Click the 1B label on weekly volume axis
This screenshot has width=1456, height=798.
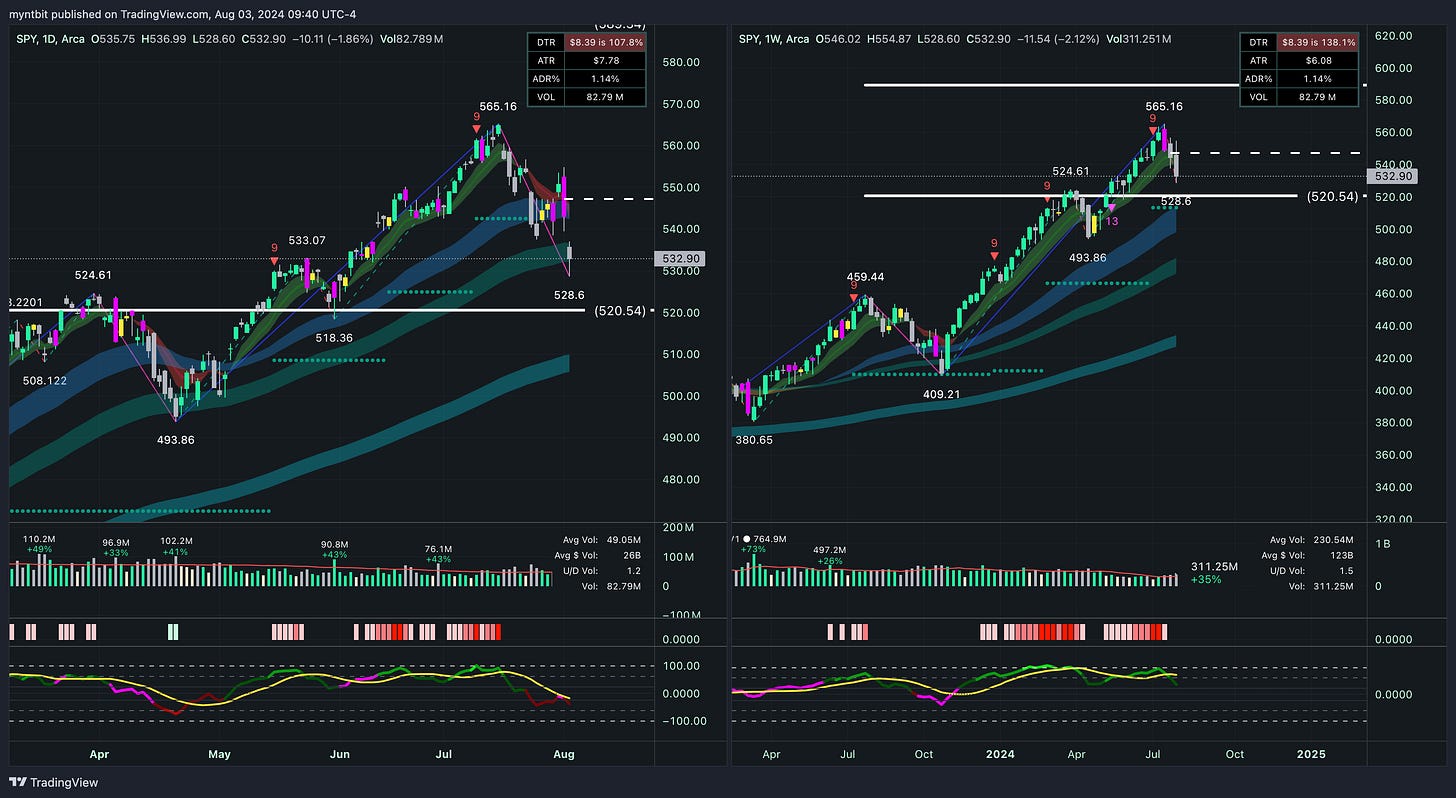[x=1384, y=543]
